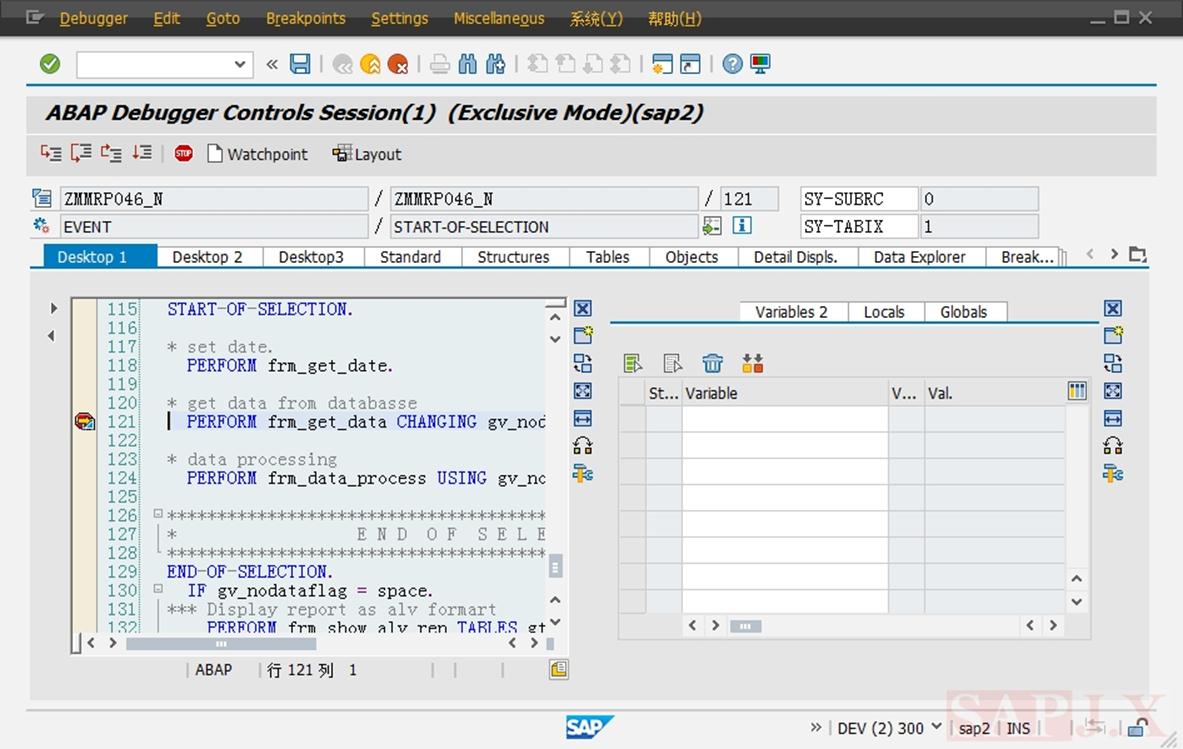1183x749 pixels.
Task: Click the yellow Exit icon
Action: click(x=370, y=64)
